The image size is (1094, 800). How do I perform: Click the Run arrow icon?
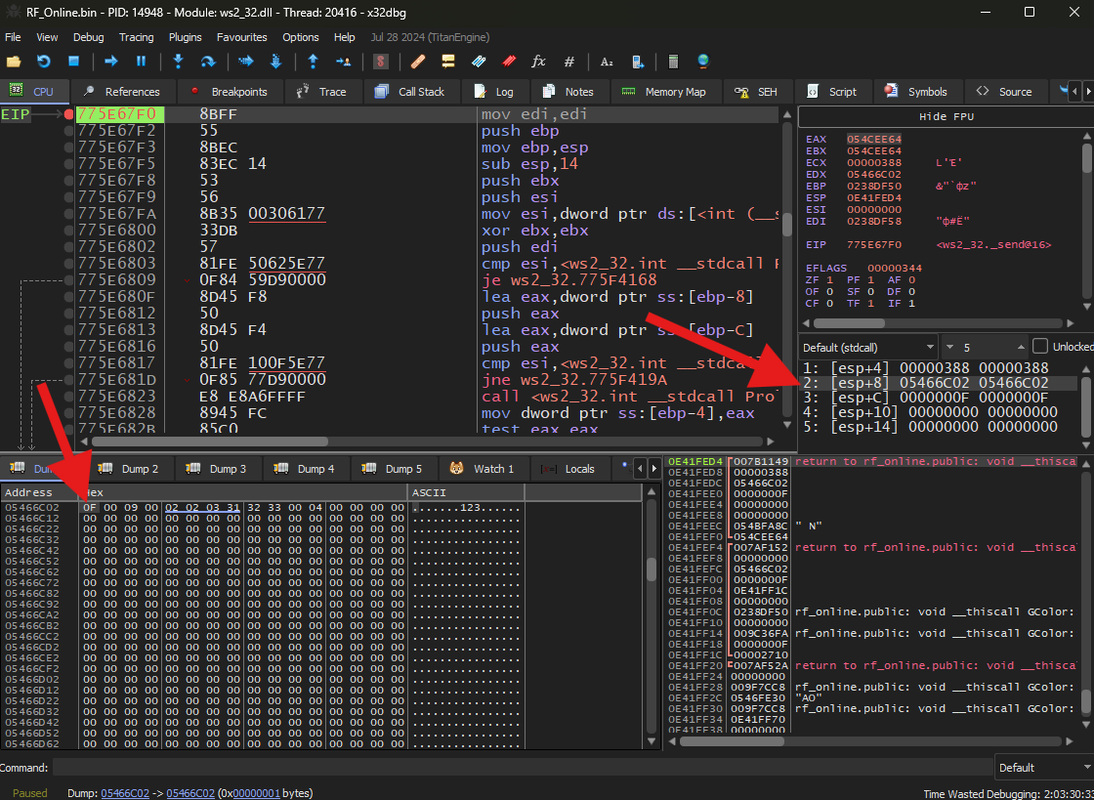coord(111,61)
